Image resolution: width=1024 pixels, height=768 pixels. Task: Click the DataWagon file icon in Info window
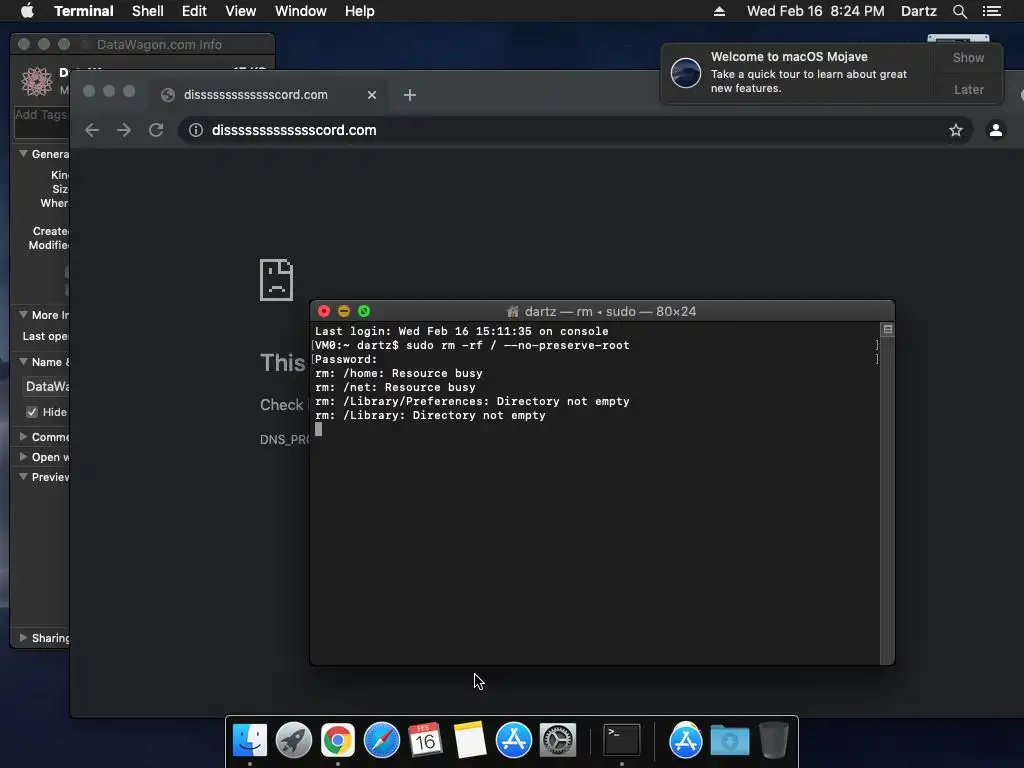(37, 81)
